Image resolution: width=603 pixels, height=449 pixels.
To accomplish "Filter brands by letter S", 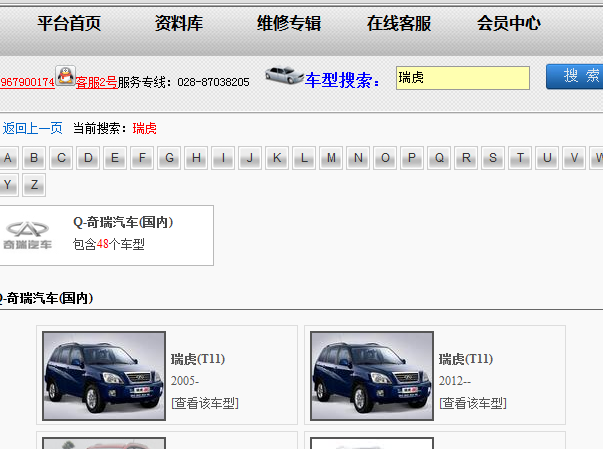I will coord(493,158).
